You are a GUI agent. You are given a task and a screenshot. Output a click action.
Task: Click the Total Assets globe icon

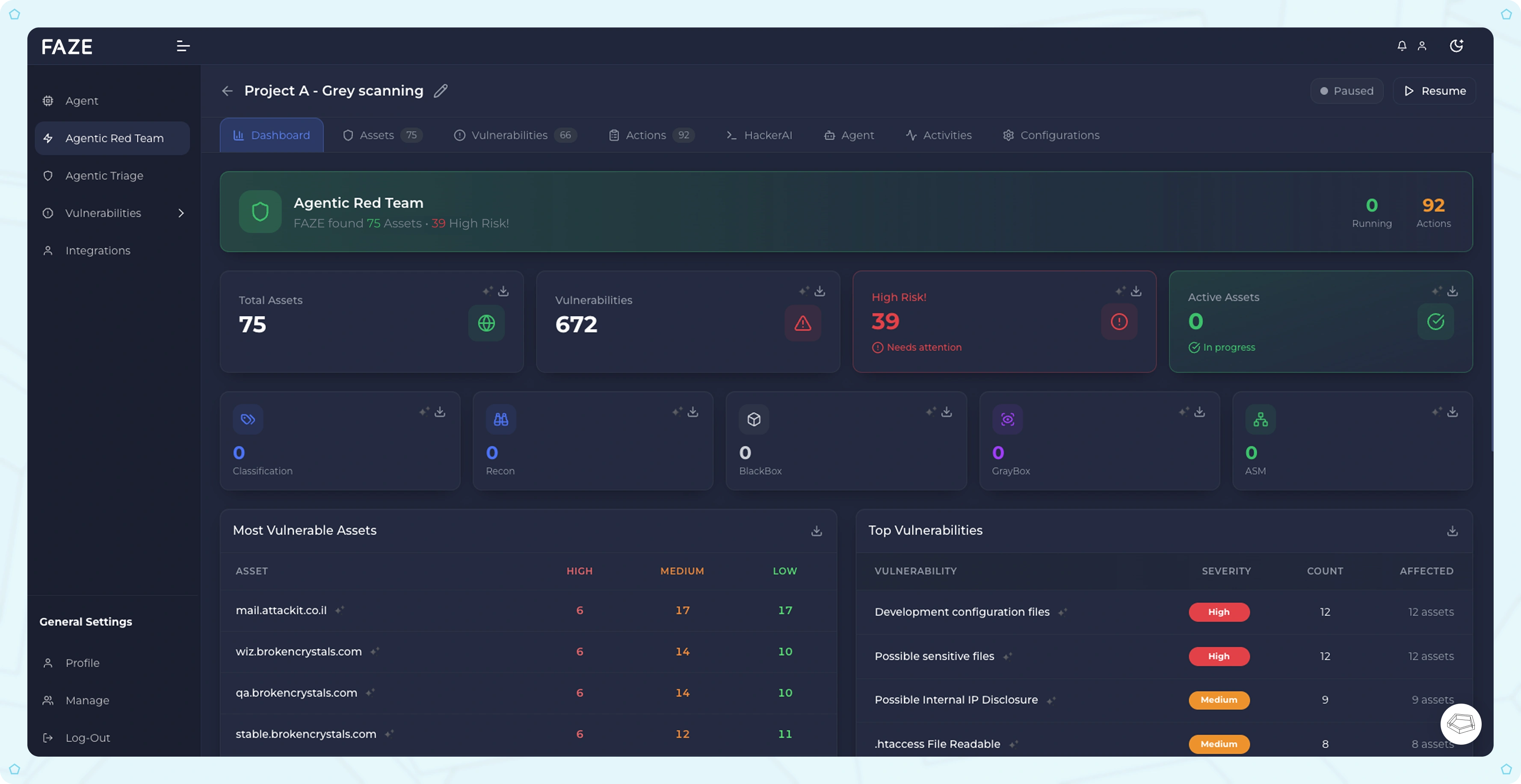point(486,323)
